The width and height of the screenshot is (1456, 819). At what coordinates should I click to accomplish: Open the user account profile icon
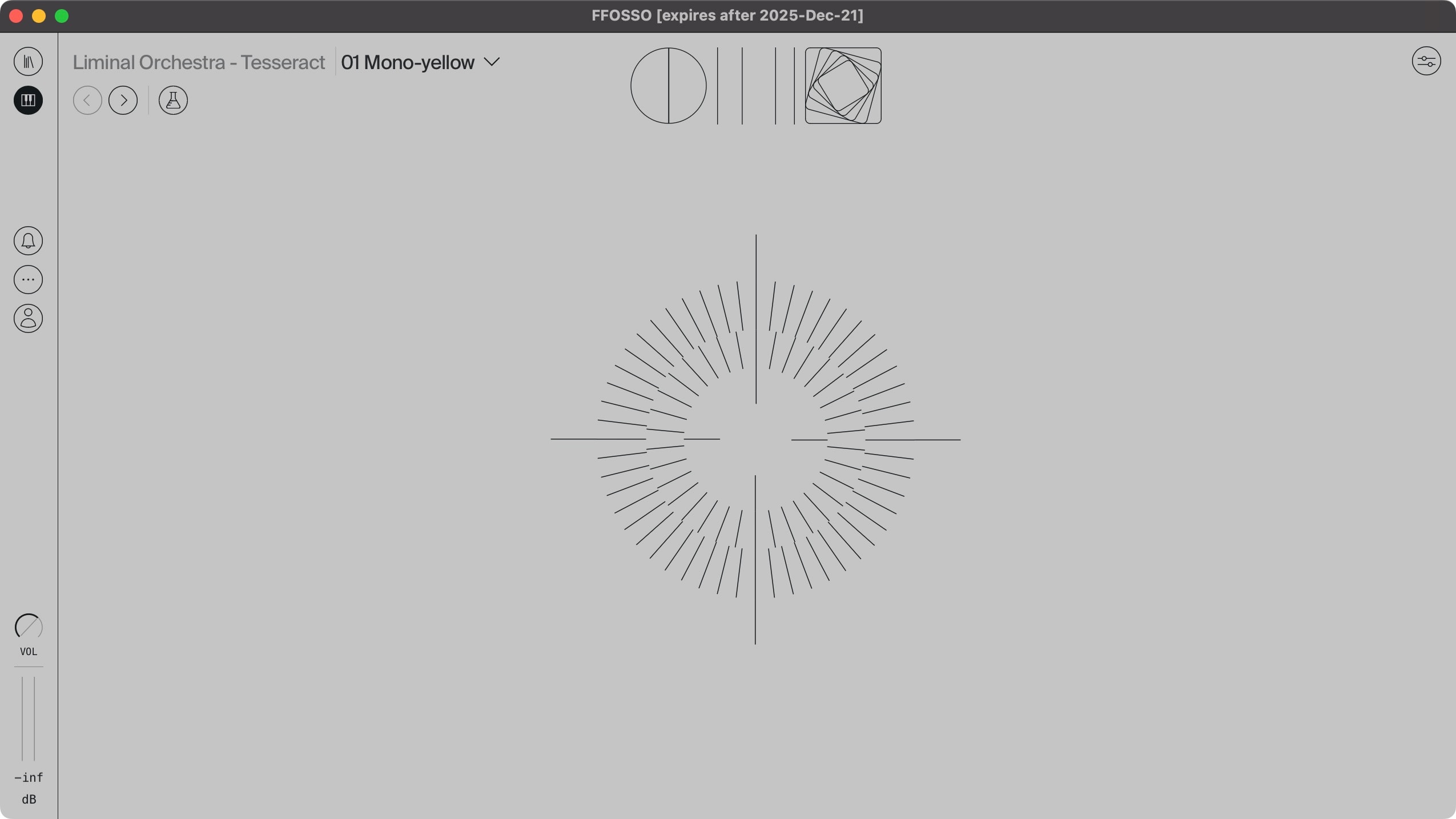coord(28,319)
